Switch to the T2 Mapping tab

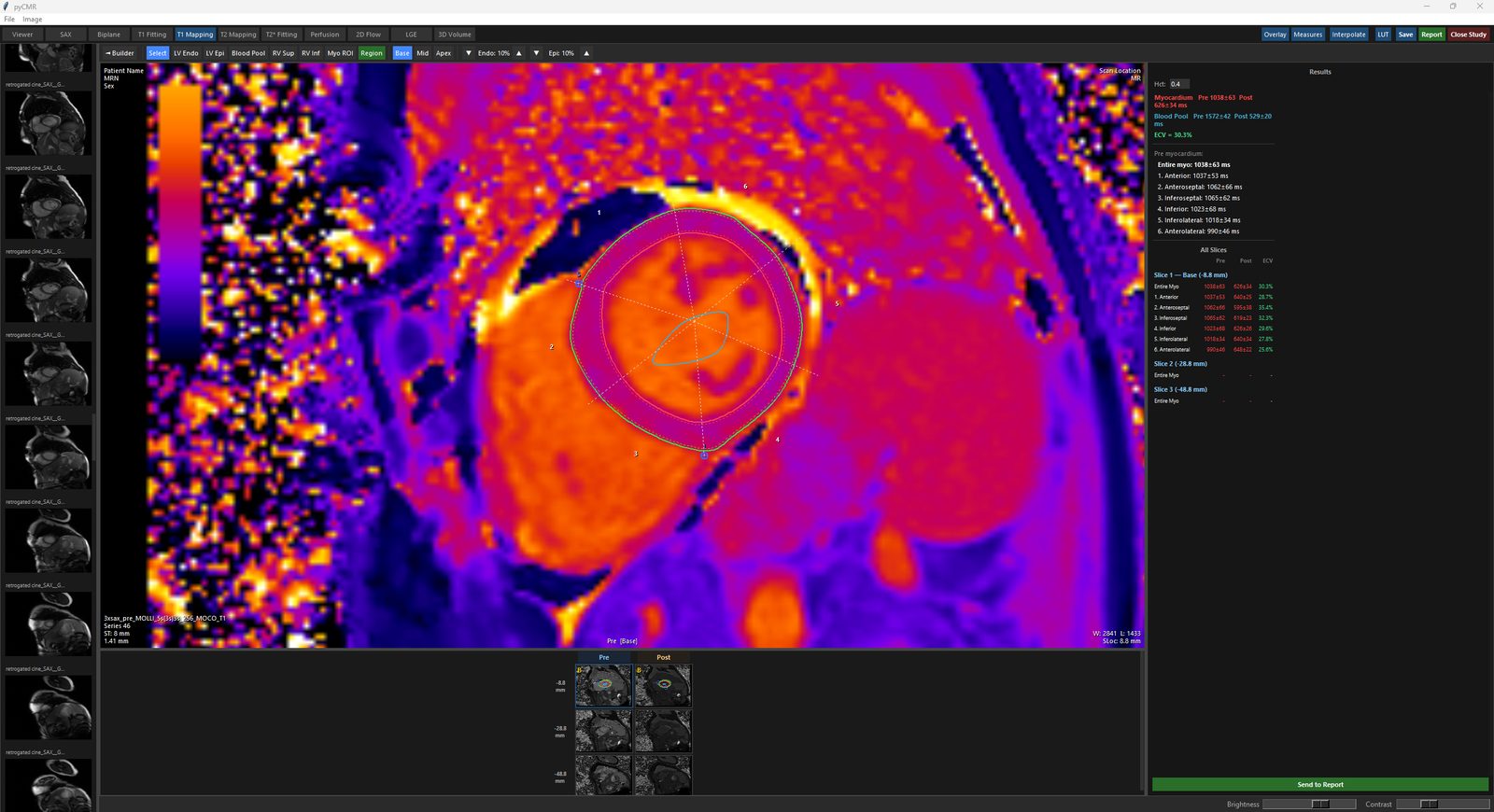point(238,35)
